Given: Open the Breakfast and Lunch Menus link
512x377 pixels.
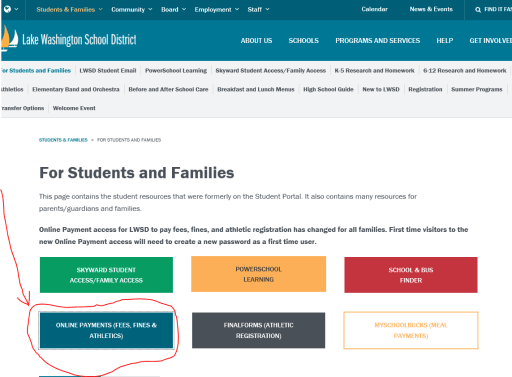Looking at the screenshot, I should [x=256, y=89].
